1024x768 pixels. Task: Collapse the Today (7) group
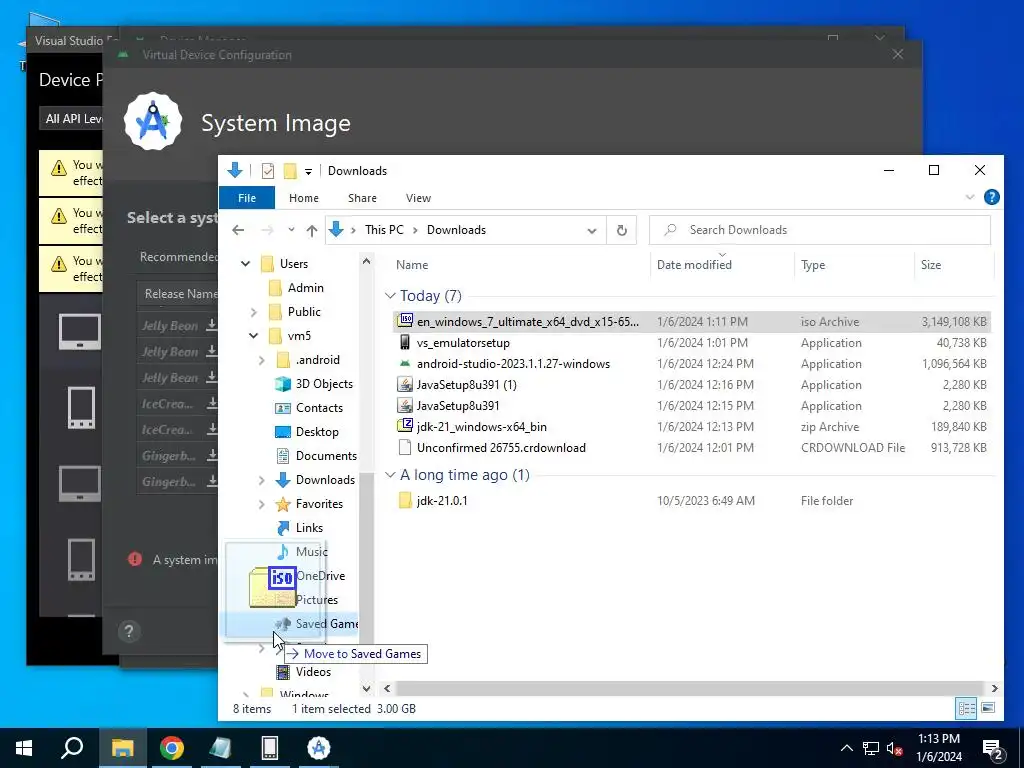(391, 296)
